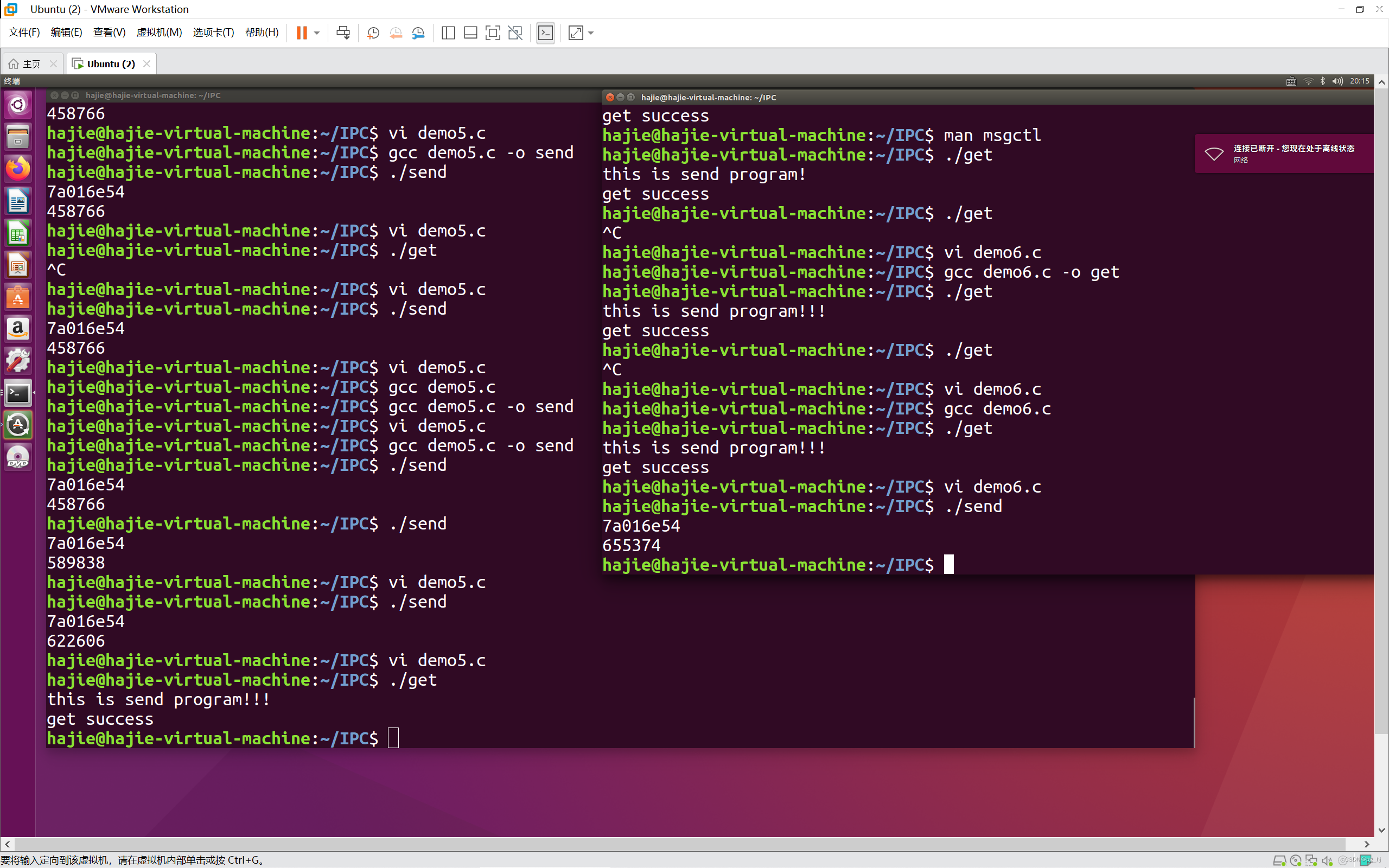This screenshot has width=1389, height=868.
Task: Open the snapshot manager
Action: (x=418, y=33)
